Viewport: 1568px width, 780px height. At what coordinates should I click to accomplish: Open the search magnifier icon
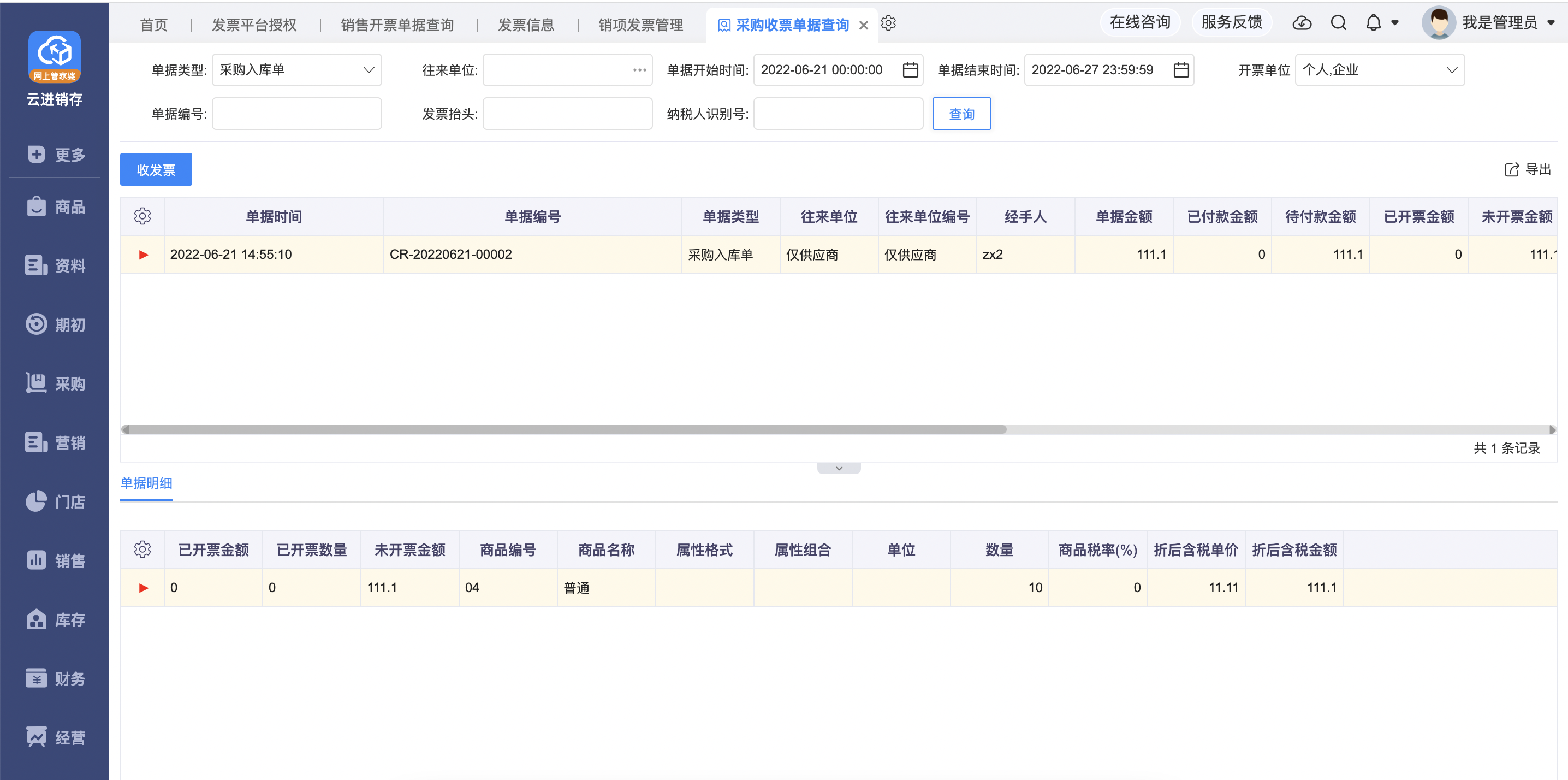point(1338,23)
